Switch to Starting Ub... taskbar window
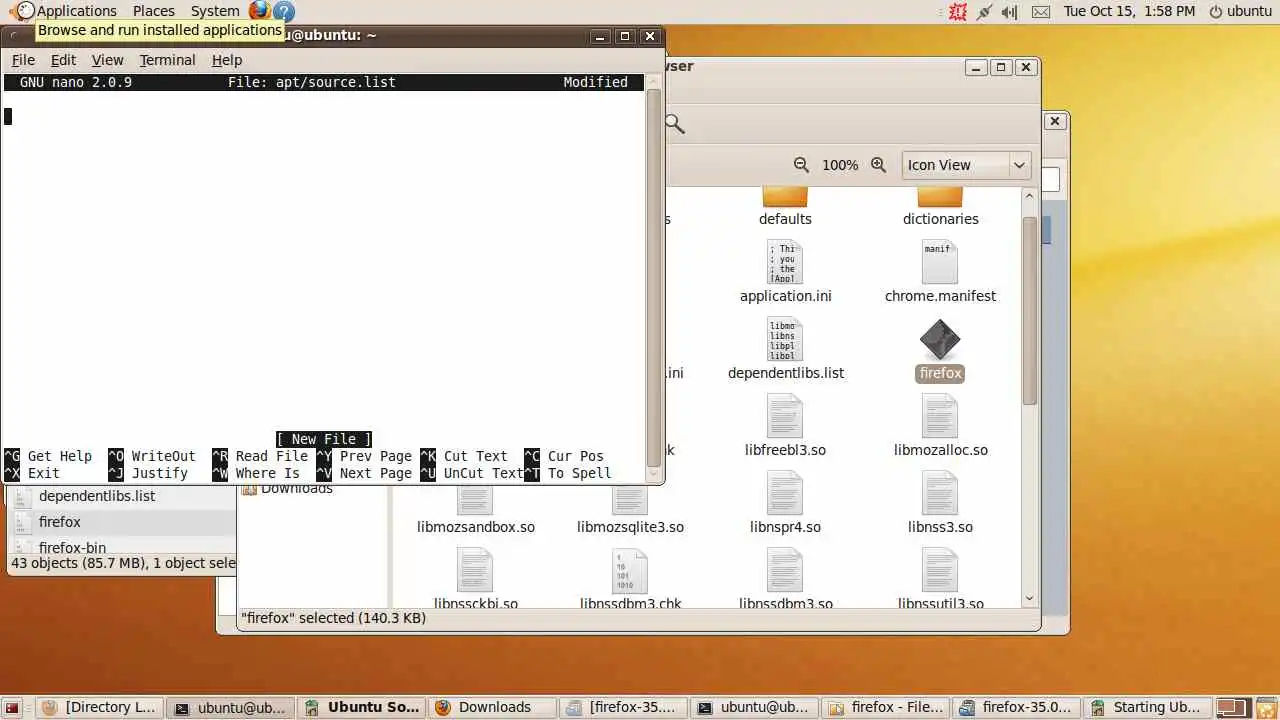Screen dimensions: 1280x720 (x=1148, y=708)
